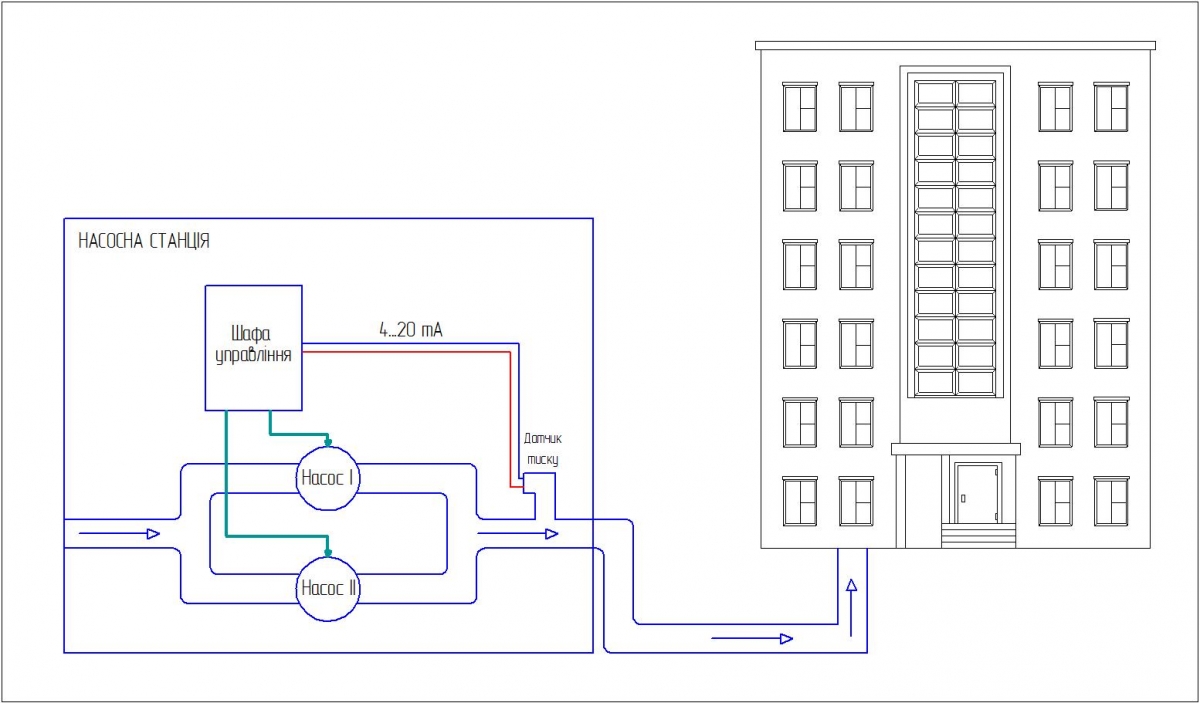Click the green arrowhead entering Насос II
The height and width of the screenshot is (703, 1200).
[328, 551]
